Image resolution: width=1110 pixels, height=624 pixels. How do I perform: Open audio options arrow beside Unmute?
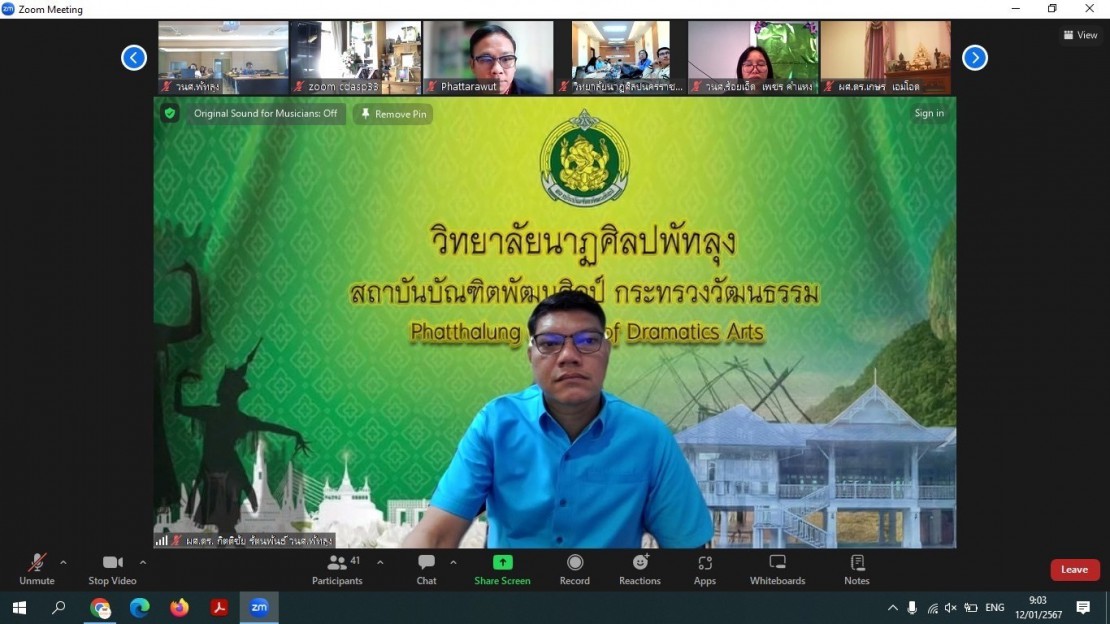click(63, 563)
